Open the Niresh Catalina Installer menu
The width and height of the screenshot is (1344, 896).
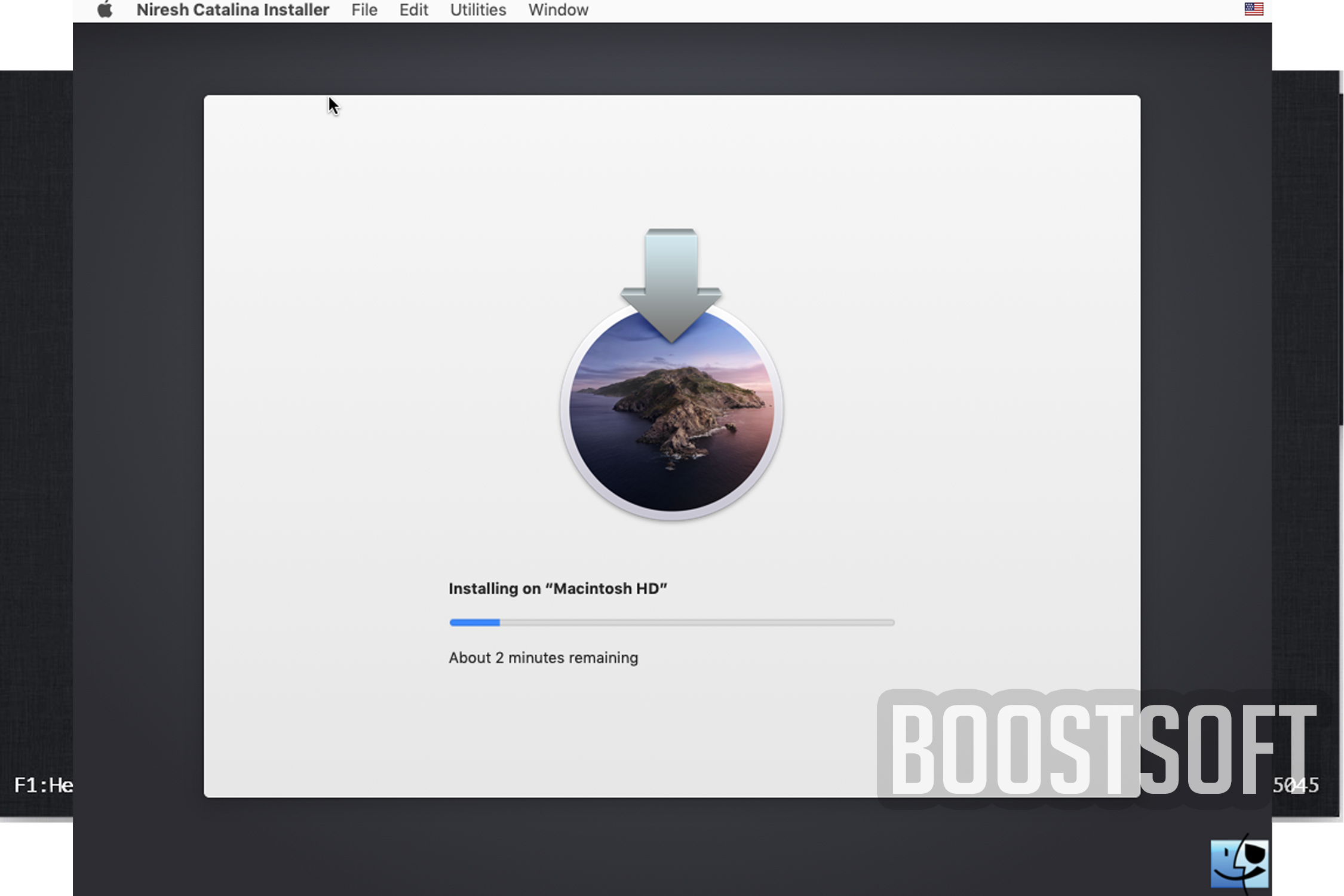233,10
